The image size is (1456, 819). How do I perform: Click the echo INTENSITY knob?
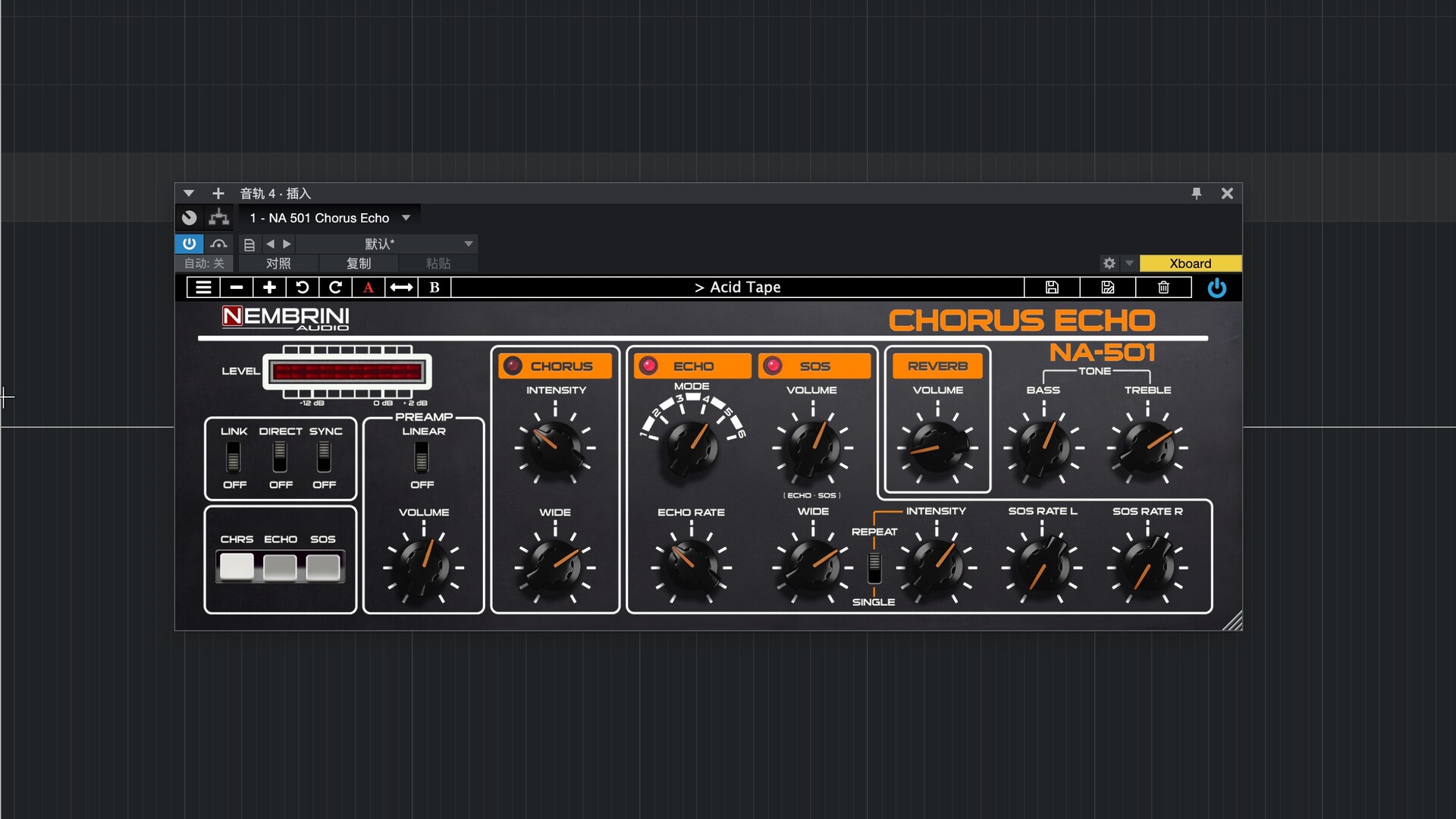pyautogui.click(x=937, y=567)
